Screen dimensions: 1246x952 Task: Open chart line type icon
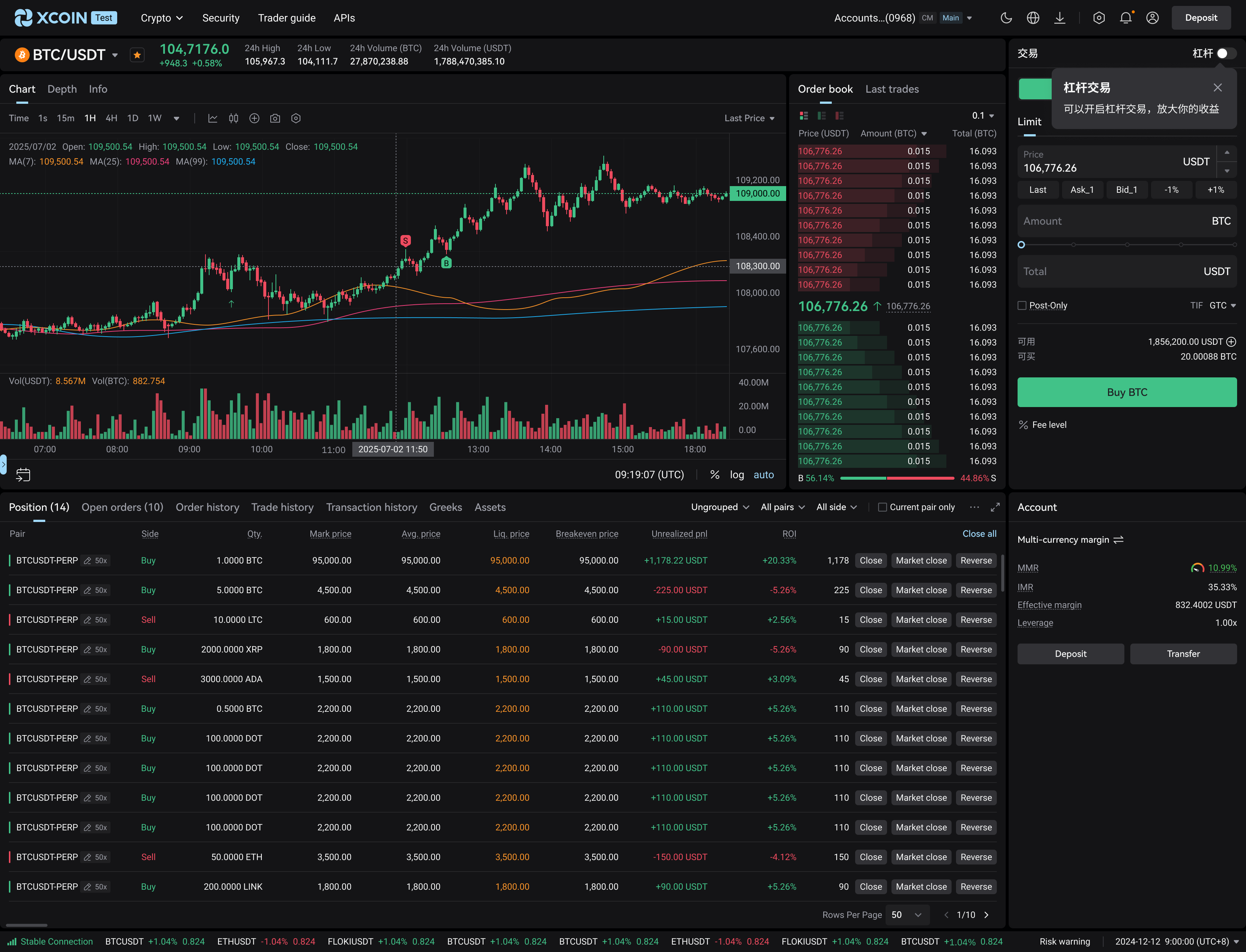click(x=212, y=118)
